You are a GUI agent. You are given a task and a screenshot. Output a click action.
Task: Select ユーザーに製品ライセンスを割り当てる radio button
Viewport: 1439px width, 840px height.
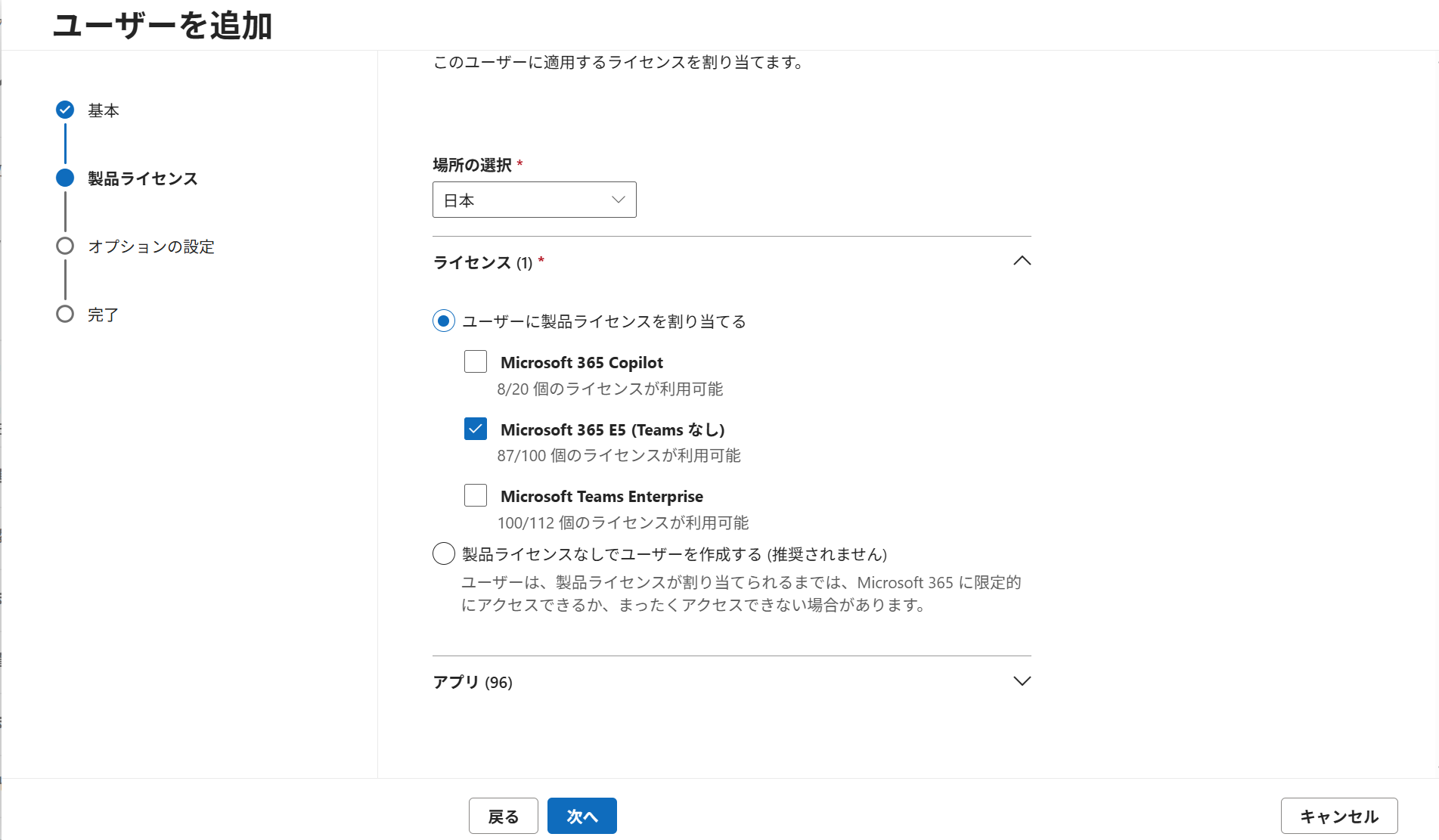[x=444, y=321]
